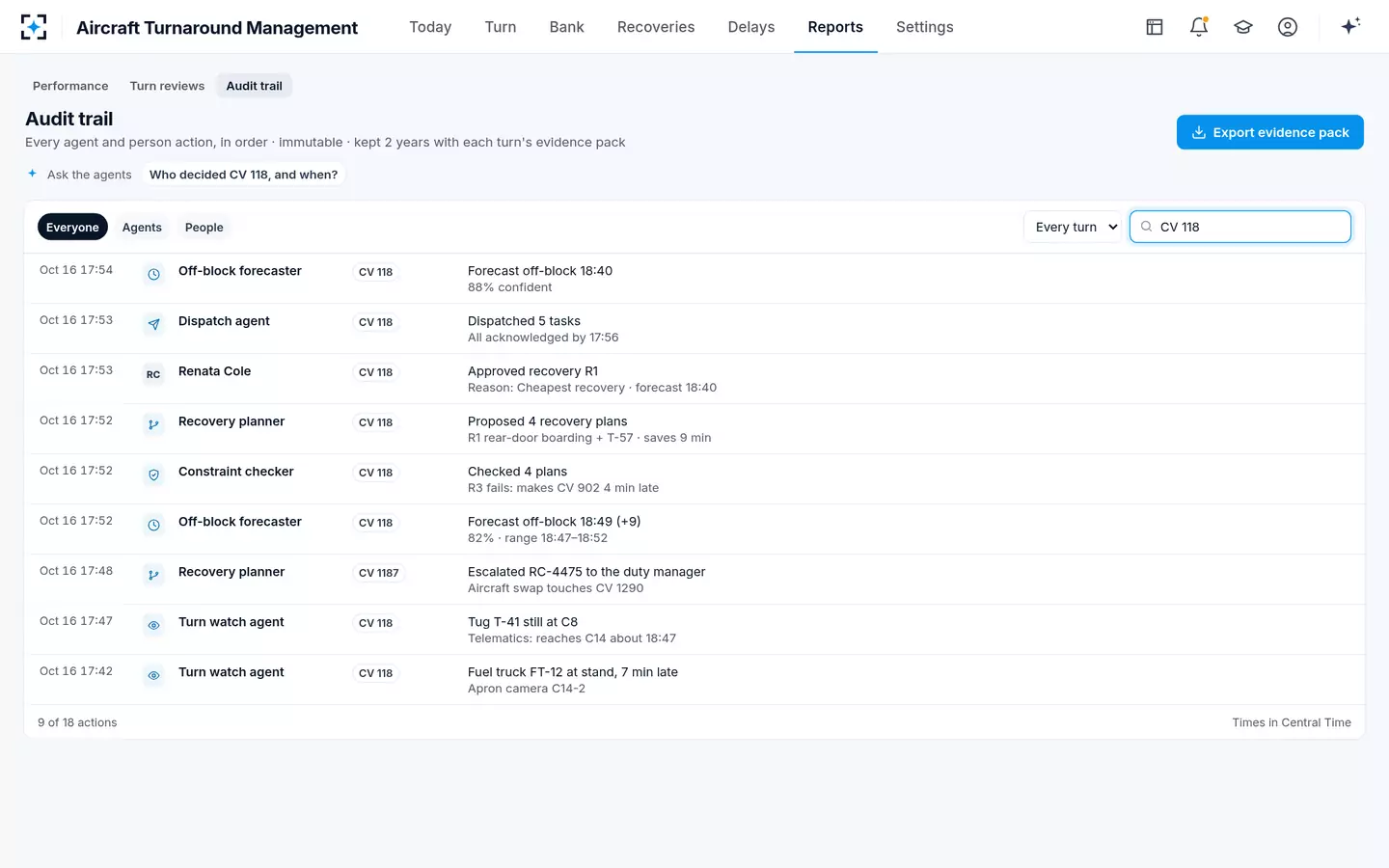Open the Turn tab
This screenshot has height=868, width=1389.
[x=501, y=27]
